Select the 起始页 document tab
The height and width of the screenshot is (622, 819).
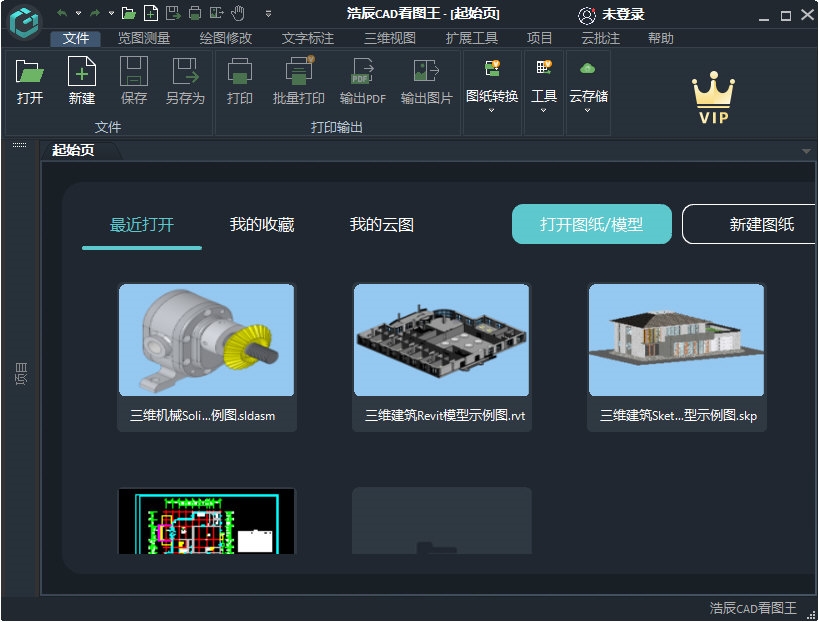tap(74, 150)
